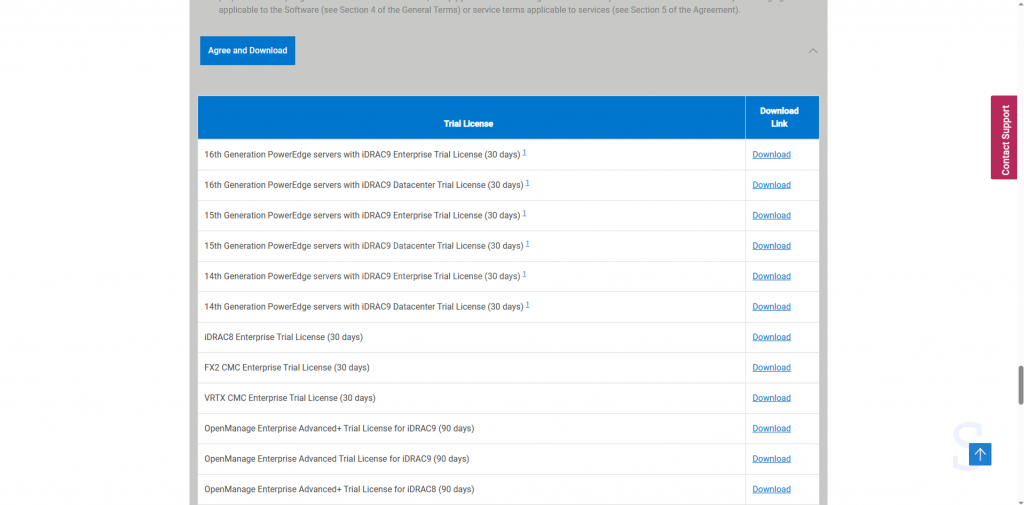Viewport: 1024px width, 505px height.
Task: Download 16th Generation iDRAC9 Enterprise trial license
Action: [x=771, y=155]
